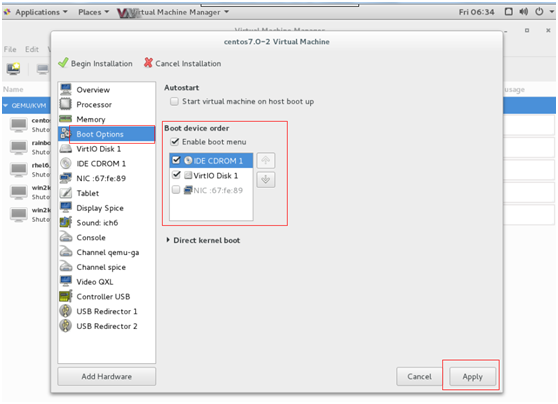Click the IDE CDROM 1 disc icon in sidebar

click(66, 163)
